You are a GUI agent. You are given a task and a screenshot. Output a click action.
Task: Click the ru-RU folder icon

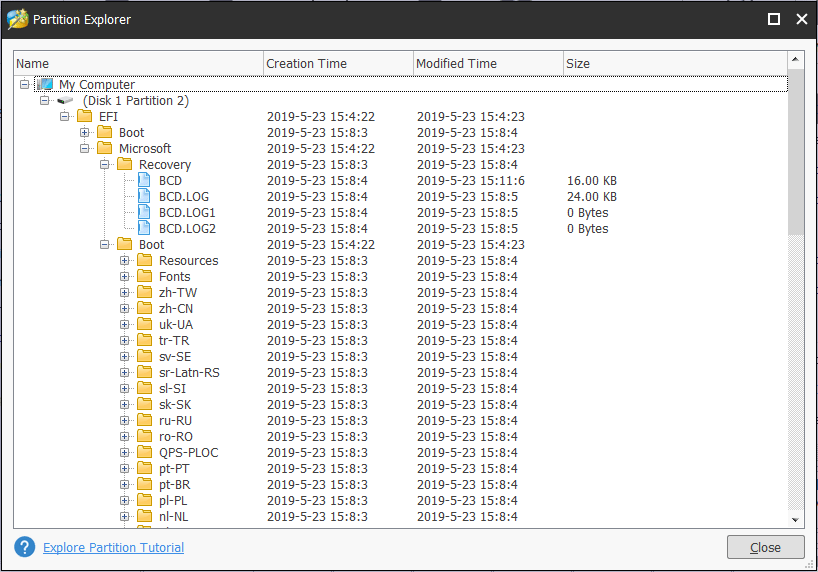point(145,420)
